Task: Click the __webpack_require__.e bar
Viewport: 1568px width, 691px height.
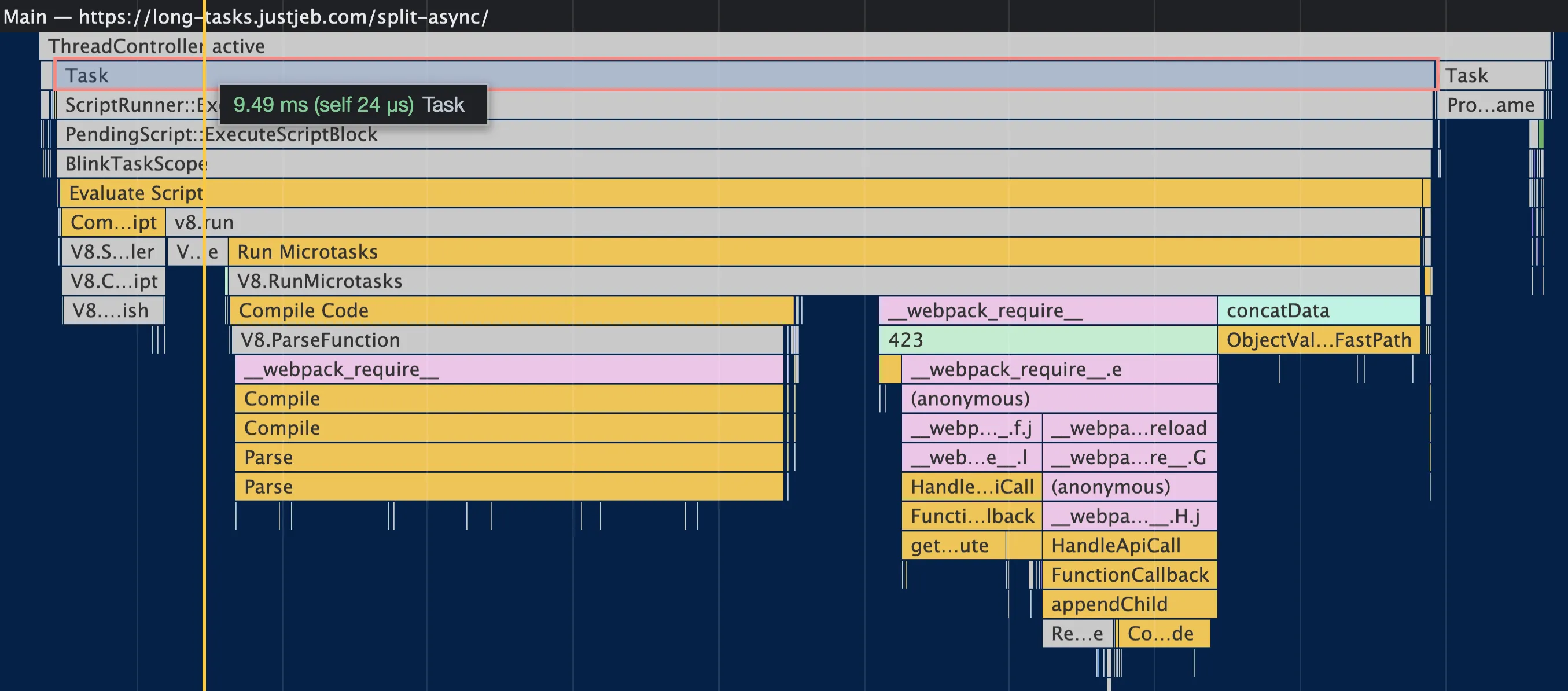Action: pyautogui.click(x=1060, y=370)
